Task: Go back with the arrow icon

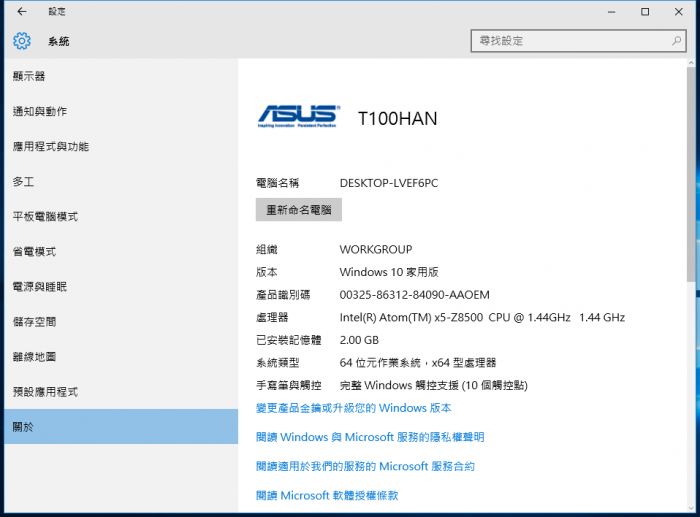Action: (22, 12)
